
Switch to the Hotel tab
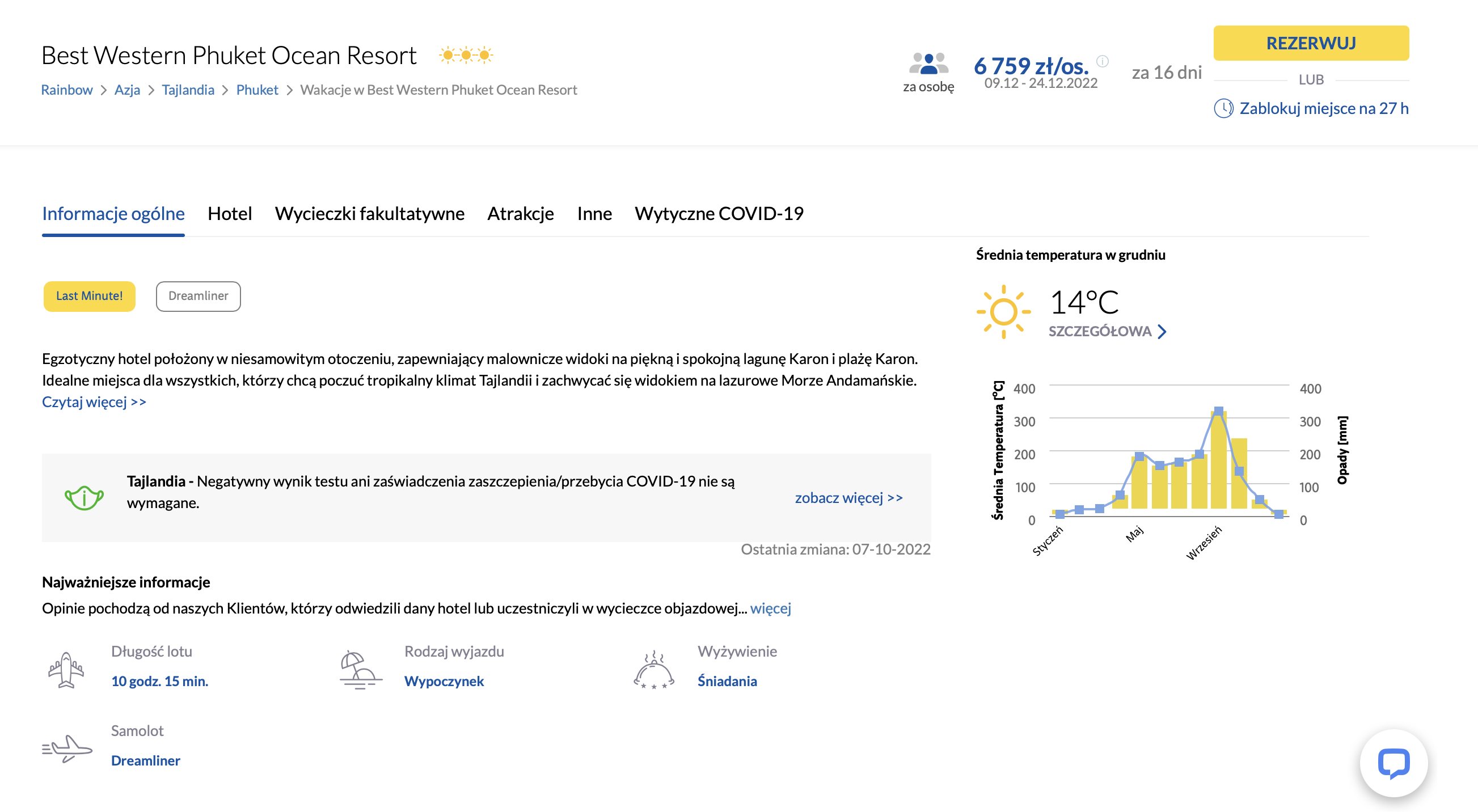(230, 213)
